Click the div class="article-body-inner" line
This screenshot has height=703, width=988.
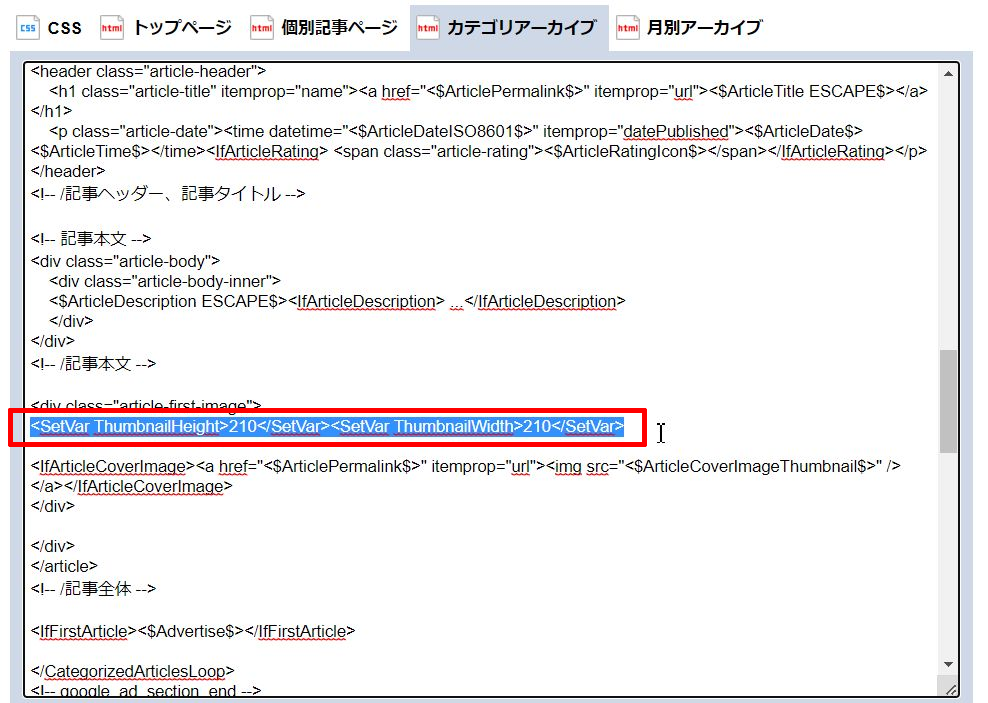(165, 281)
